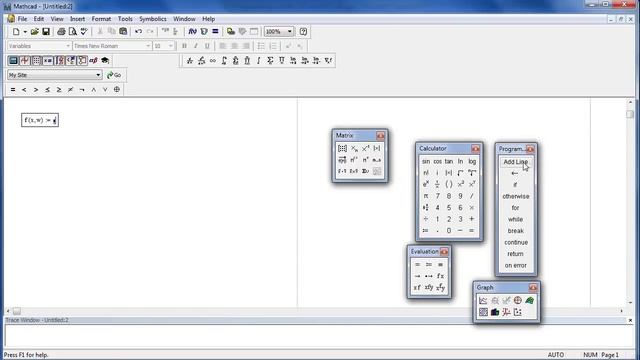The height and width of the screenshot is (360, 640).
Task: Insert the 'while' loop statement
Action: [x=516, y=219]
